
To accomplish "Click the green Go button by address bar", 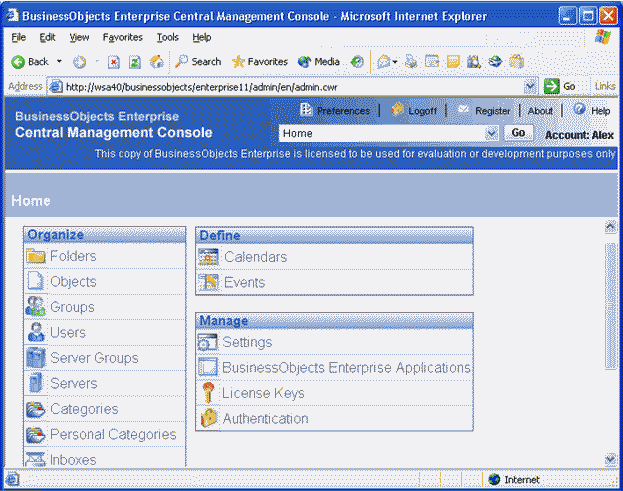I will pos(560,86).
